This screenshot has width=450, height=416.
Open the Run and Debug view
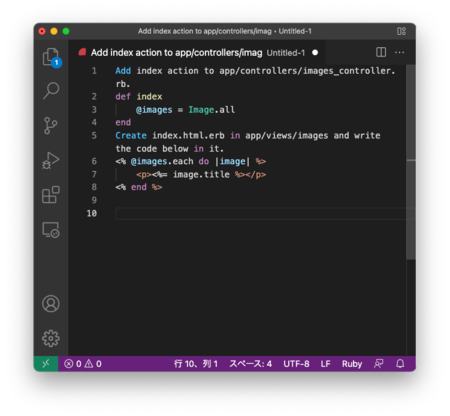51,160
